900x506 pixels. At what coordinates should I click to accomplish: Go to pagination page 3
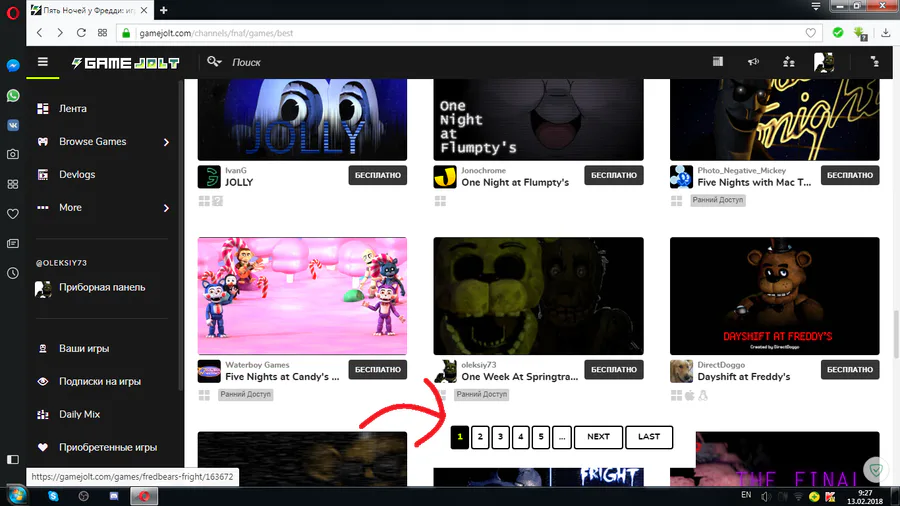coord(501,437)
